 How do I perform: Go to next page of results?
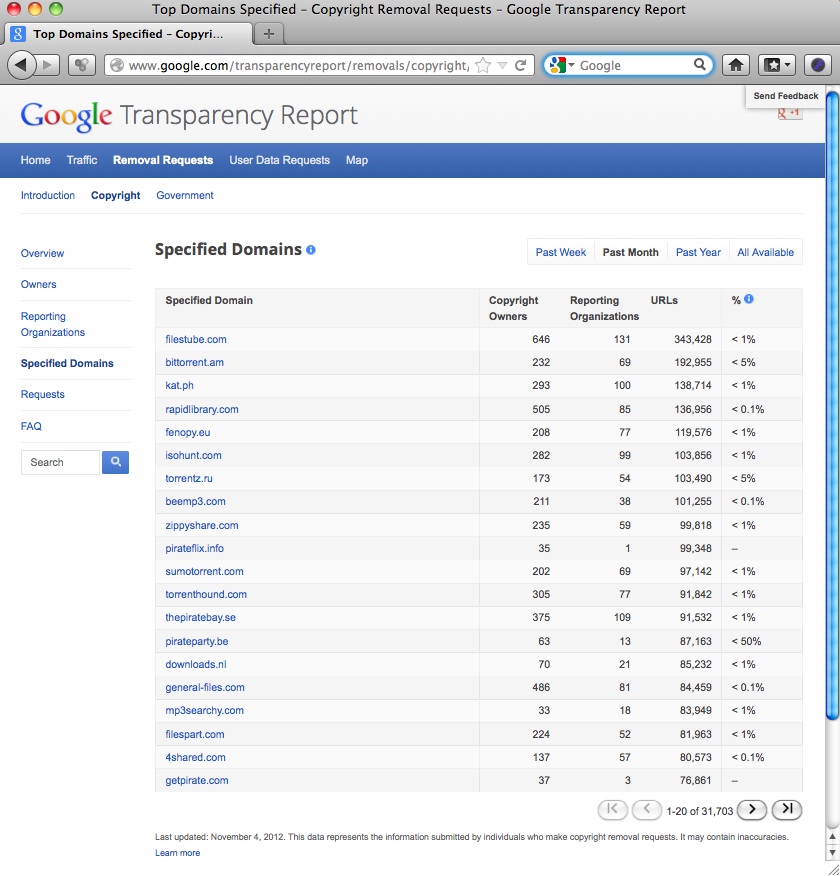coord(751,810)
